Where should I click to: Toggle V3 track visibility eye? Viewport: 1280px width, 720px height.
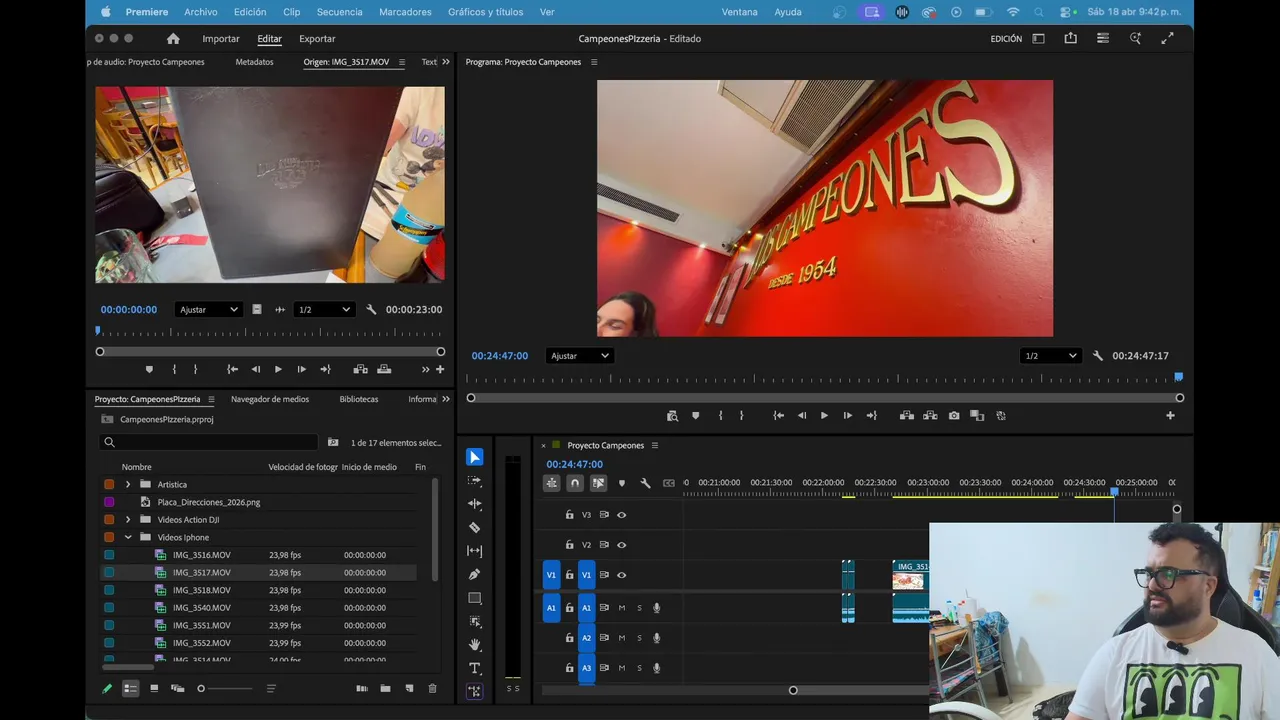621,515
